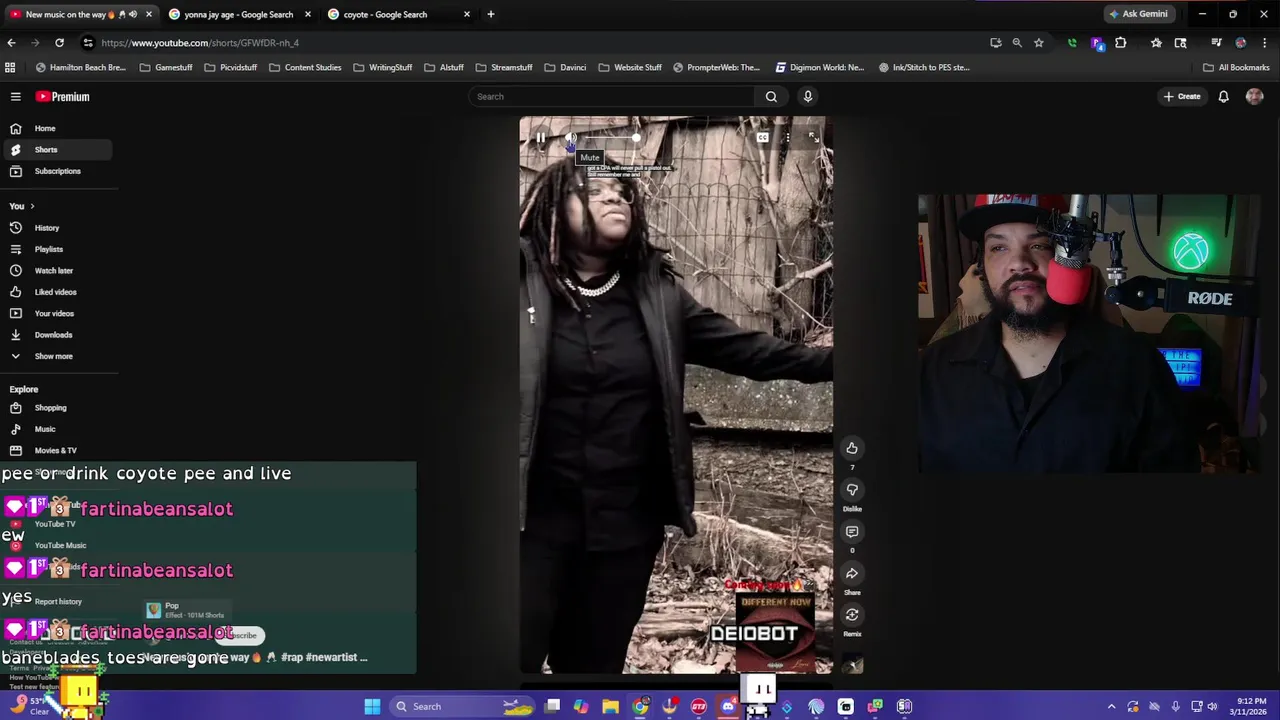Screen dimensions: 1280x720
Task: Share this Short
Action: [x=852, y=573]
